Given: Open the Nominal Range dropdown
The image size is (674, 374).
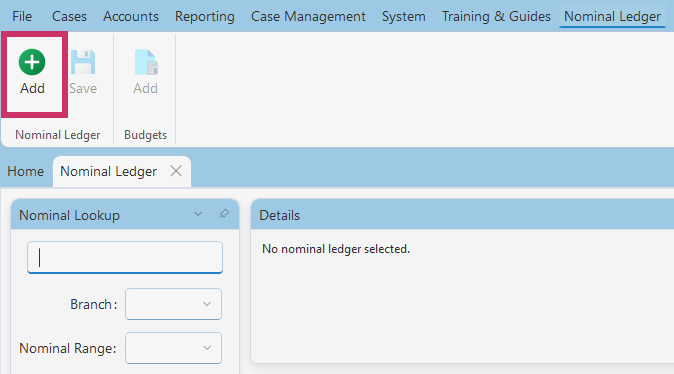Looking at the screenshot, I should pyautogui.click(x=173, y=348).
